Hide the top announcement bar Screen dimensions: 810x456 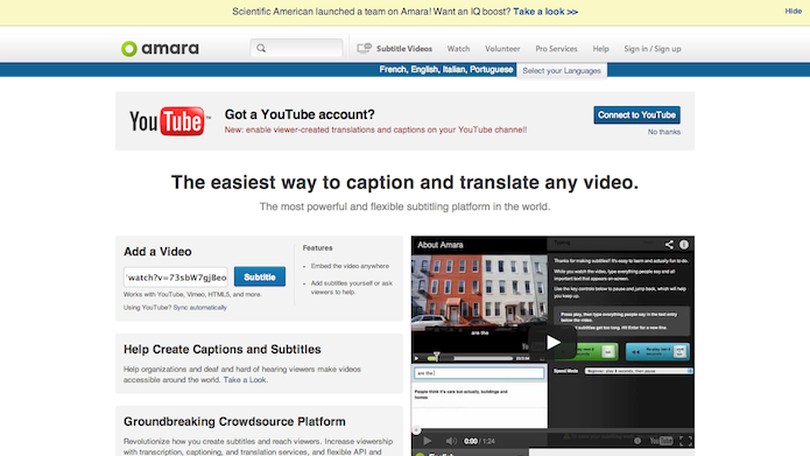[793, 11]
